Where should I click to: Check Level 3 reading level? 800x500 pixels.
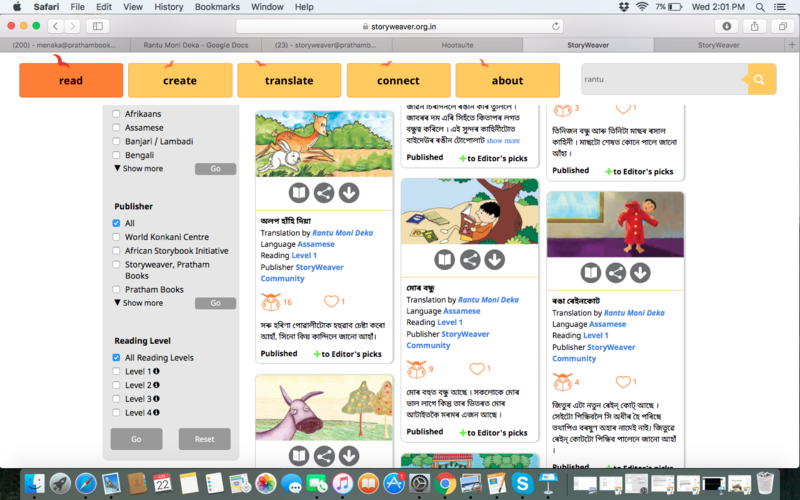click(x=116, y=399)
